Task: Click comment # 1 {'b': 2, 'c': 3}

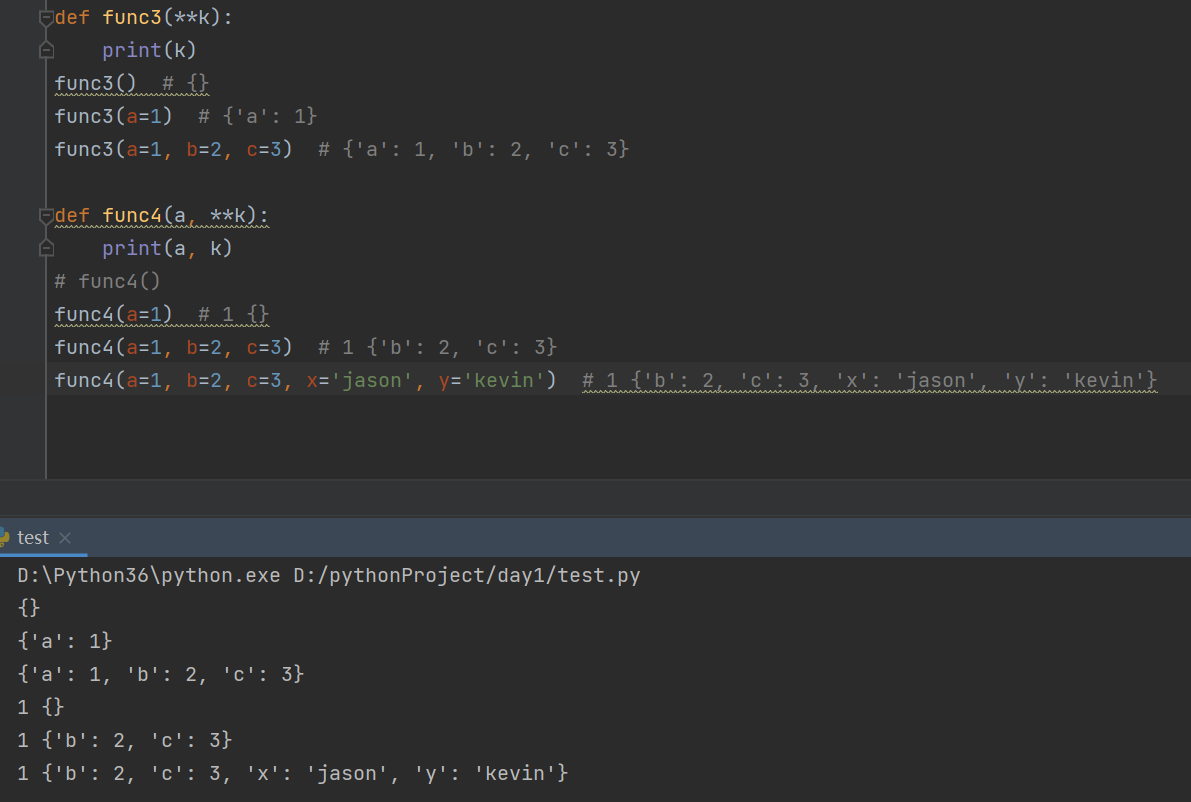Action: [x=438, y=348]
